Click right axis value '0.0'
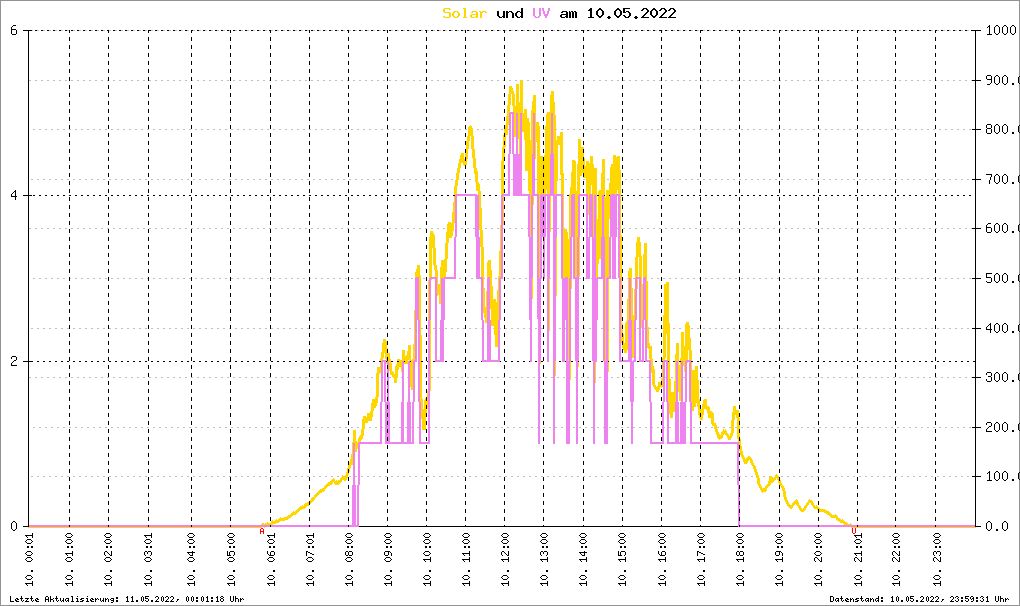Image resolution: width=1020 pixels, height=606 pixels. tap(997, 526)
